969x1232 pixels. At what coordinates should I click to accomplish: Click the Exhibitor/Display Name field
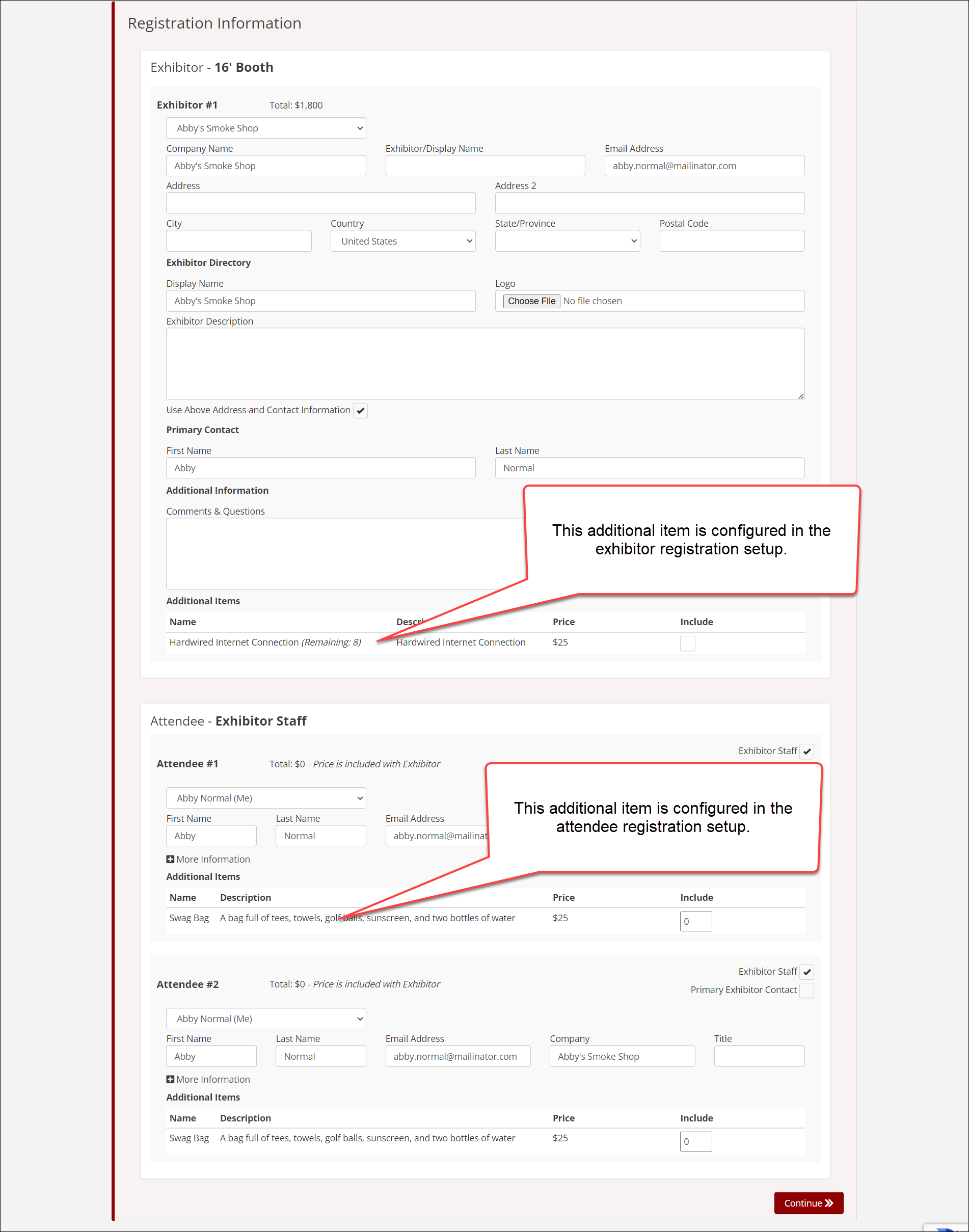point(485,166)
